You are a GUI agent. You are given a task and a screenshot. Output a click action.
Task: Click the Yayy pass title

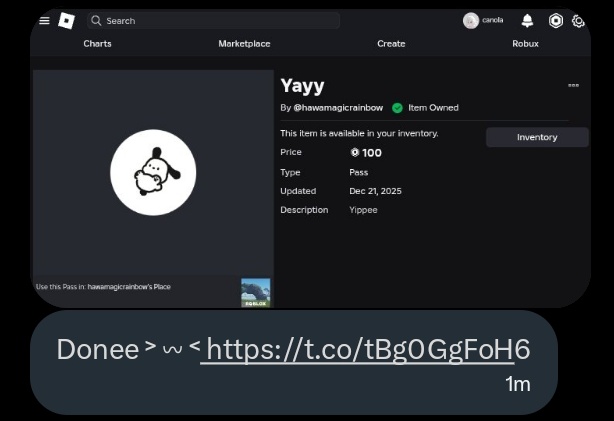(302, 86)
